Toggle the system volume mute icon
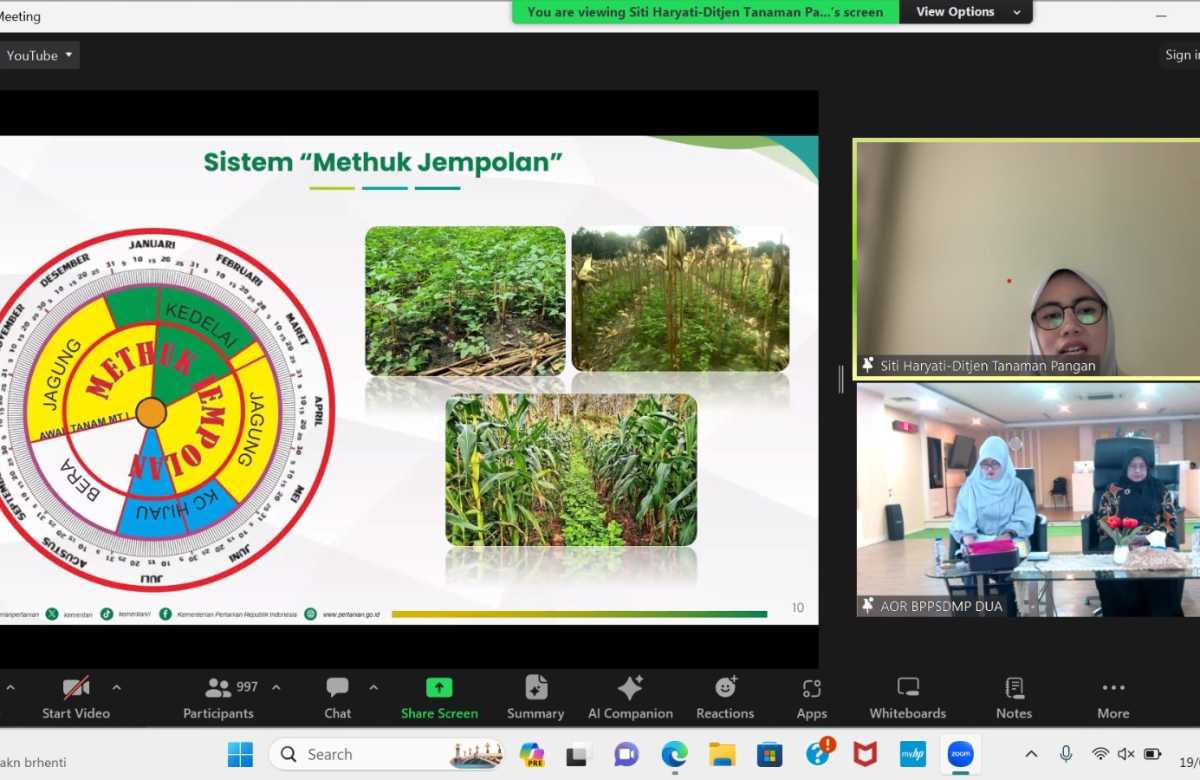Screen dimensions: 1200x780 point(1126,754)
